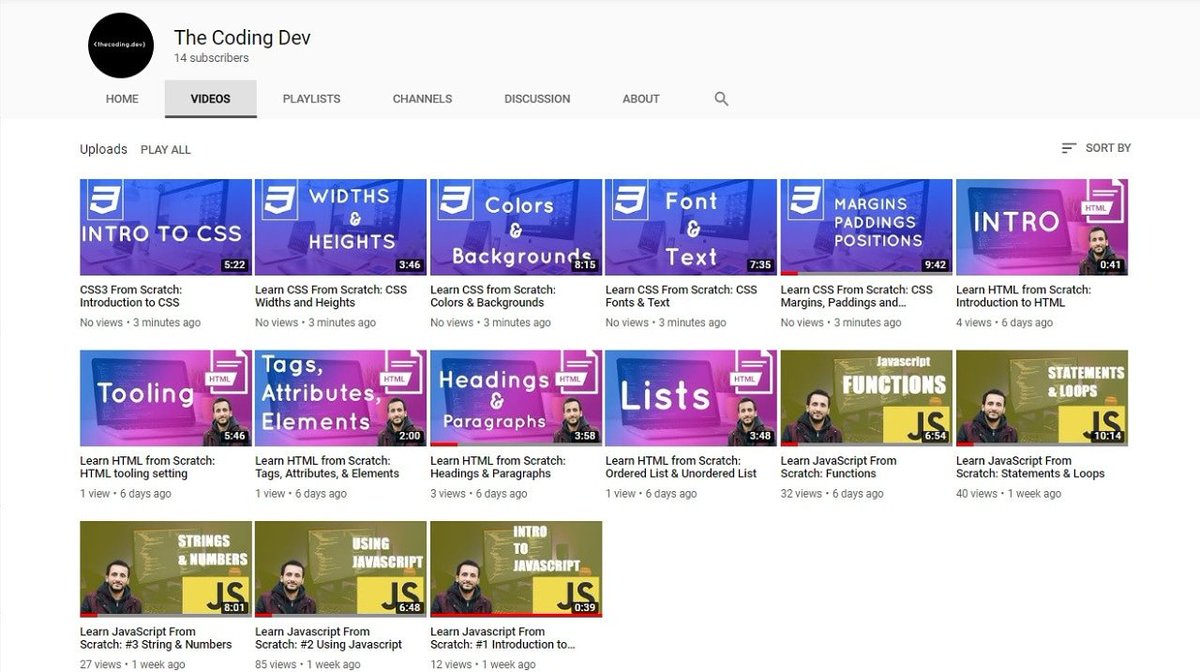Click The Coding Dev channel avatar
This screenshot has width=1200, height=672.
click(x=121, y=45)
